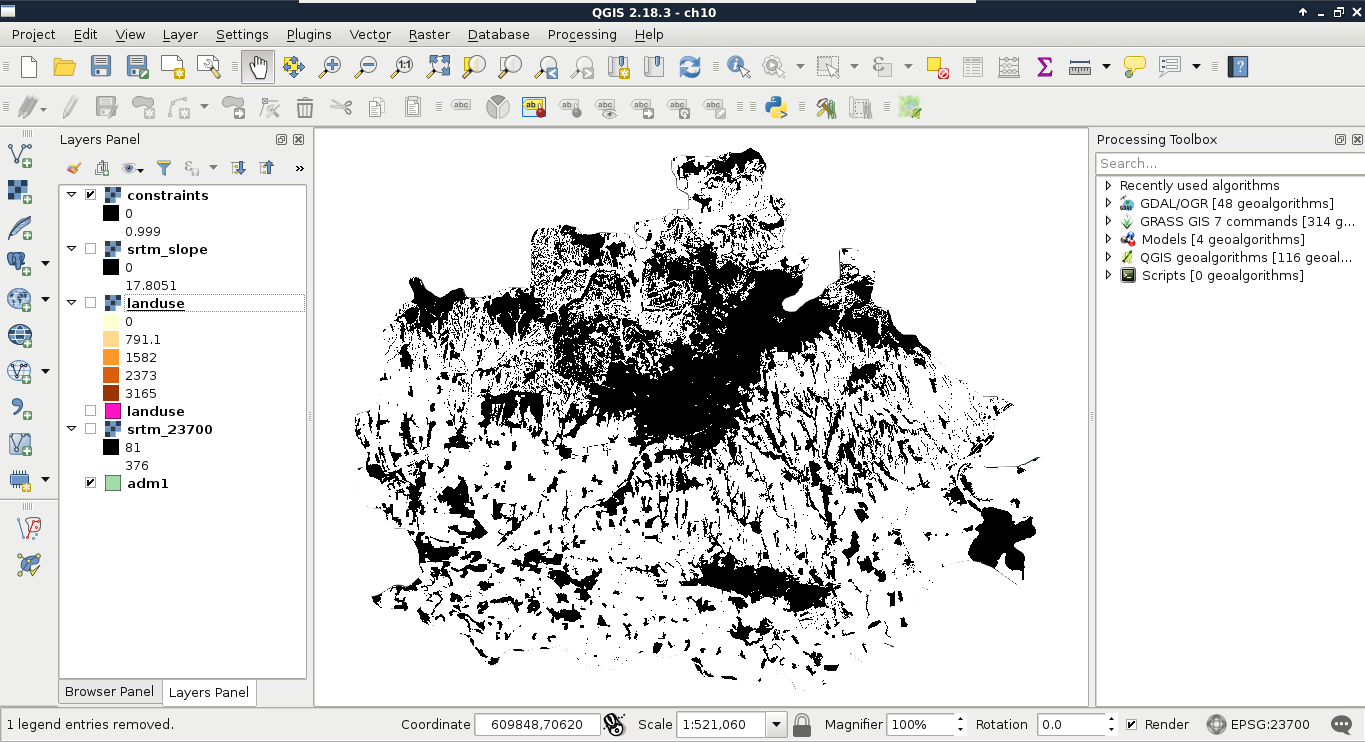Click the Open Project folder icon

(x=65, y=67)
